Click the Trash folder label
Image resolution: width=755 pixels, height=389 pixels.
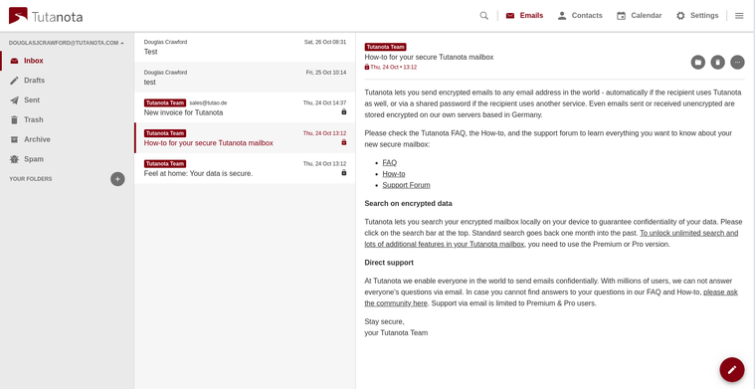coord(34,120)
